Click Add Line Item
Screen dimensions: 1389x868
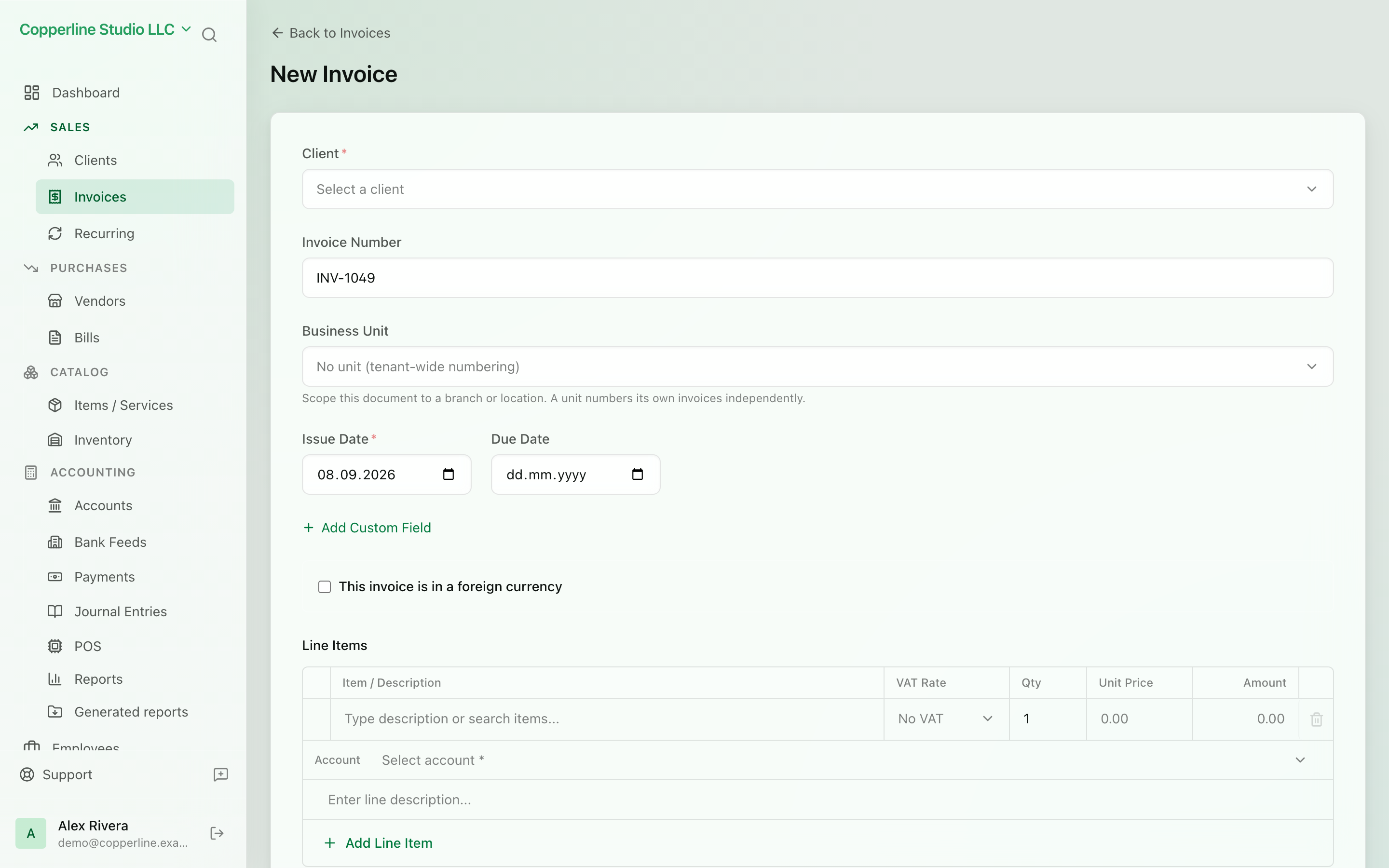378,843
